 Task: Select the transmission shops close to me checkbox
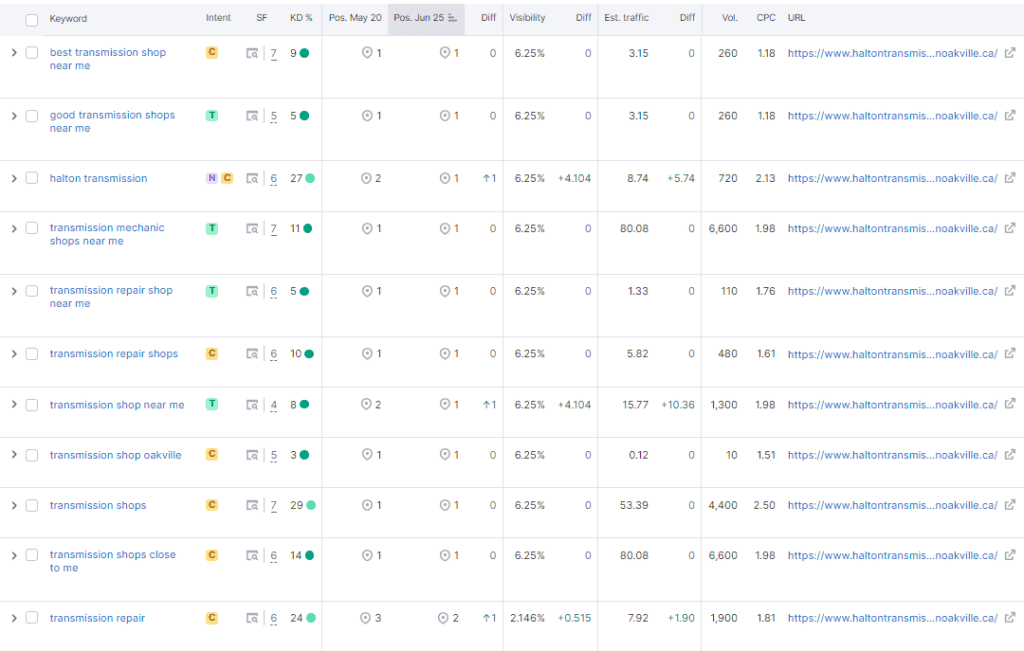click(x=32, y=555)
